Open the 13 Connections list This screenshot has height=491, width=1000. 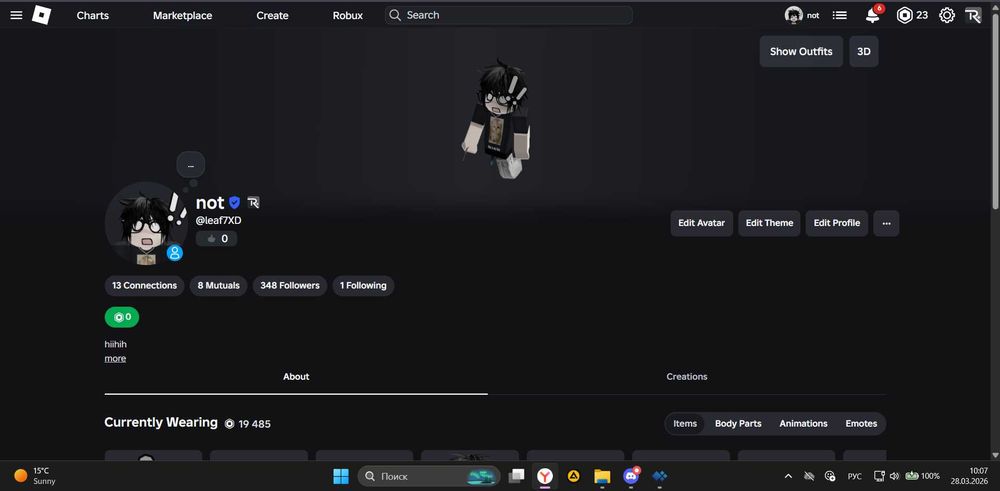[x=144, y=286]
